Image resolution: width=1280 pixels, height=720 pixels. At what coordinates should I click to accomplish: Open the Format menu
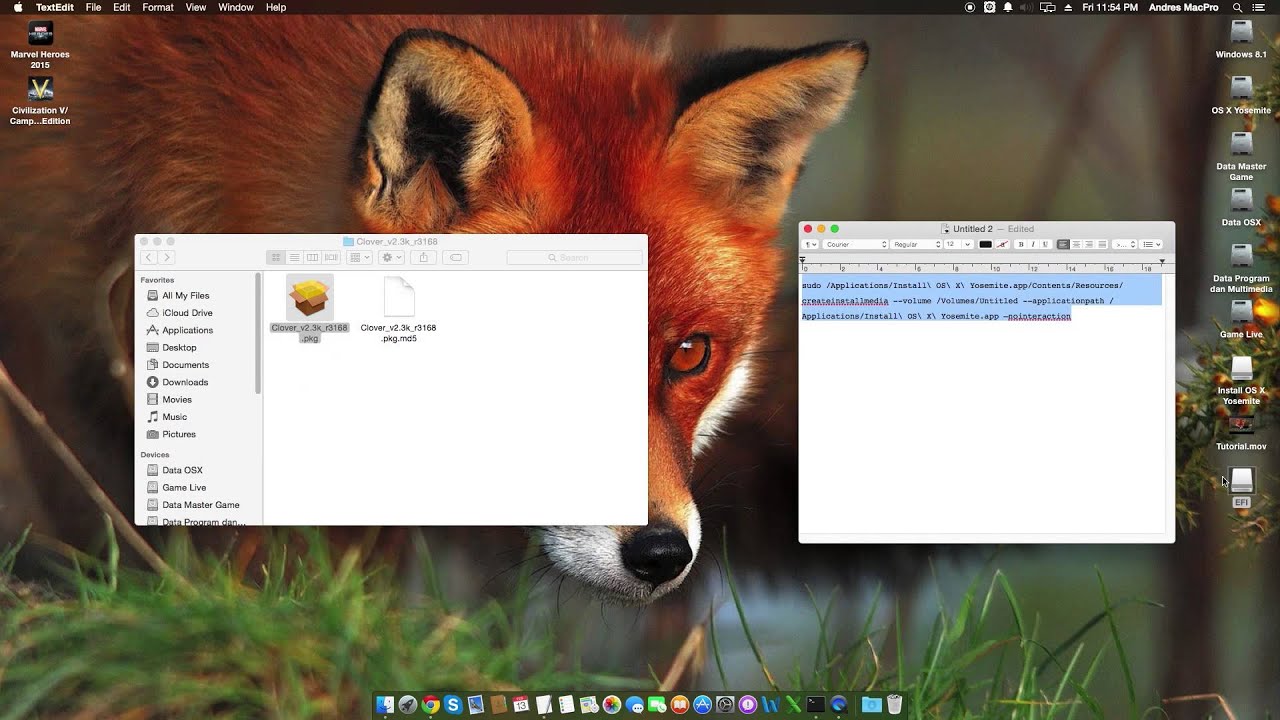(158, 7)
